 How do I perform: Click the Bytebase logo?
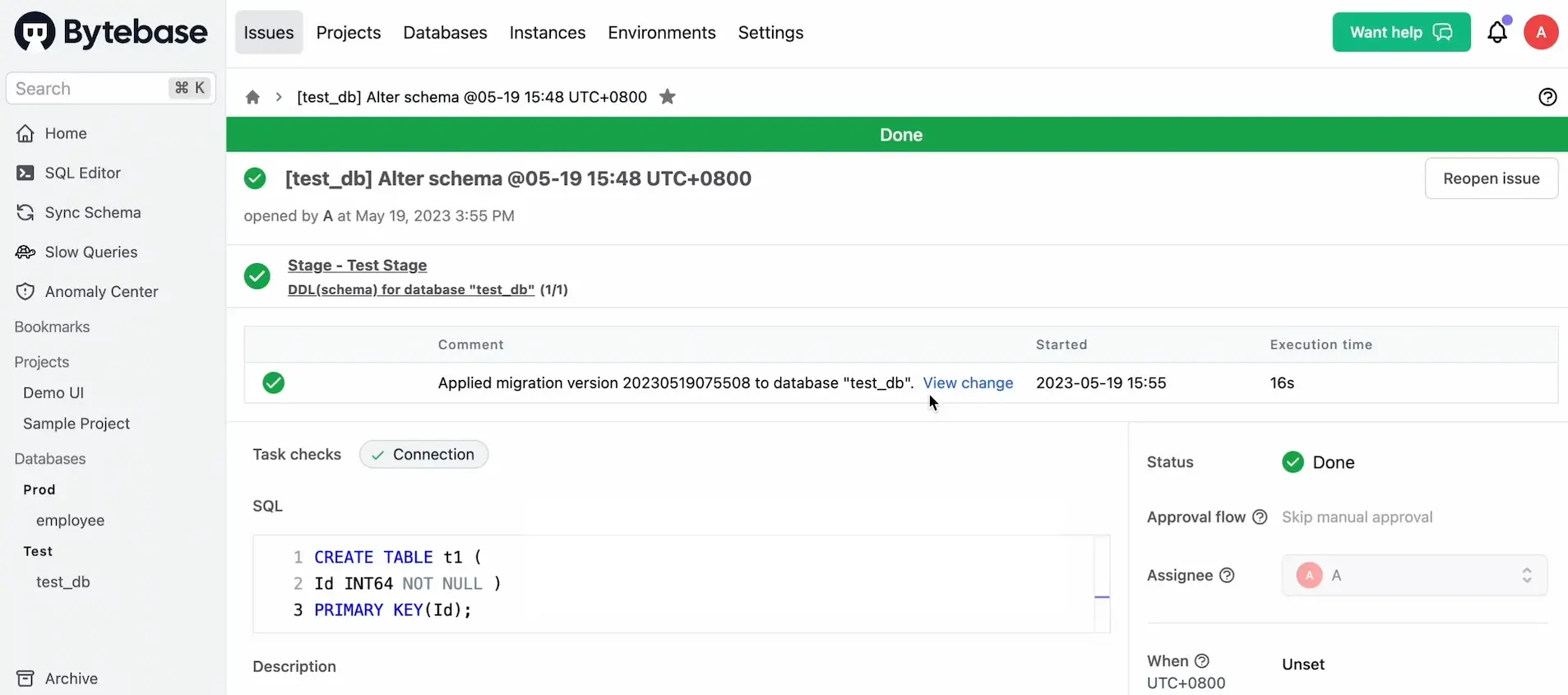pos(111,32)
